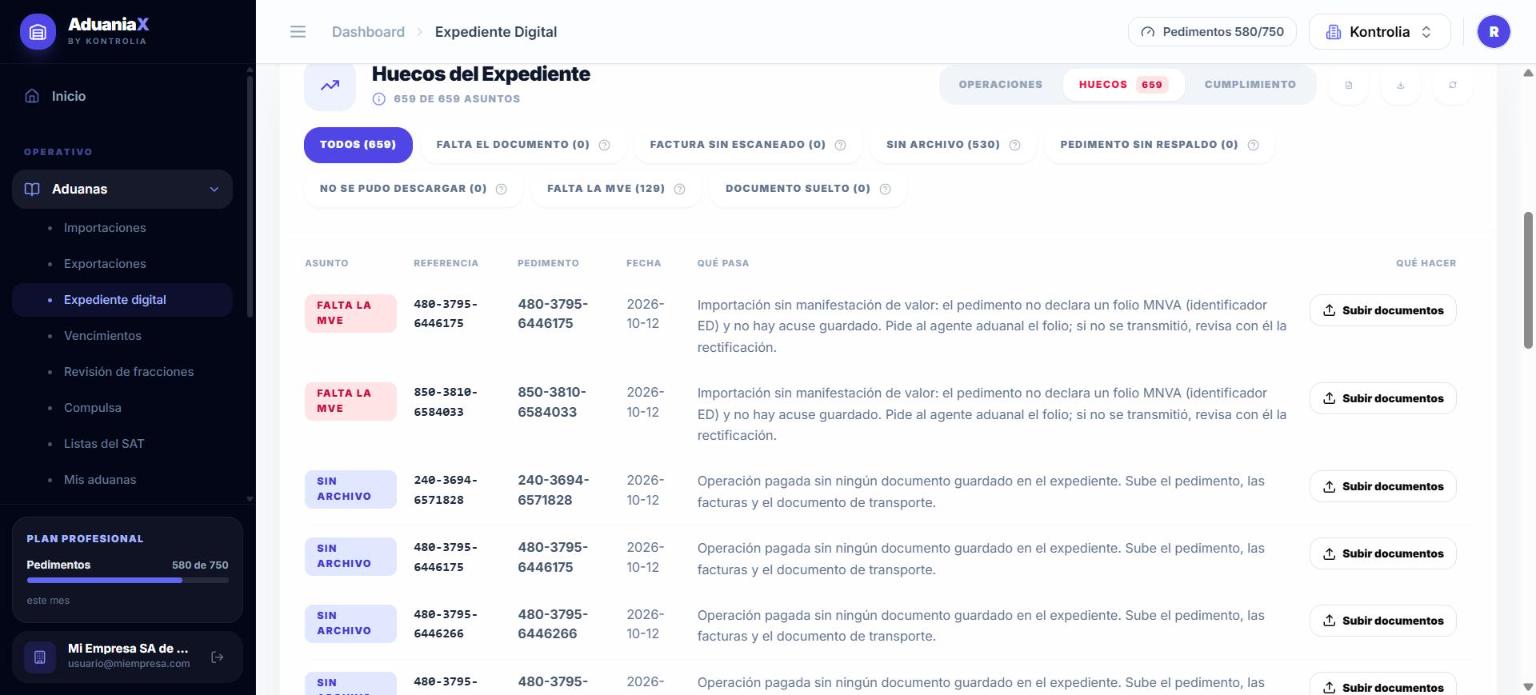Click upload icon in row 850-3810-6584033
Viewport: 1536px width, 695px height.
pos(1329,398)
